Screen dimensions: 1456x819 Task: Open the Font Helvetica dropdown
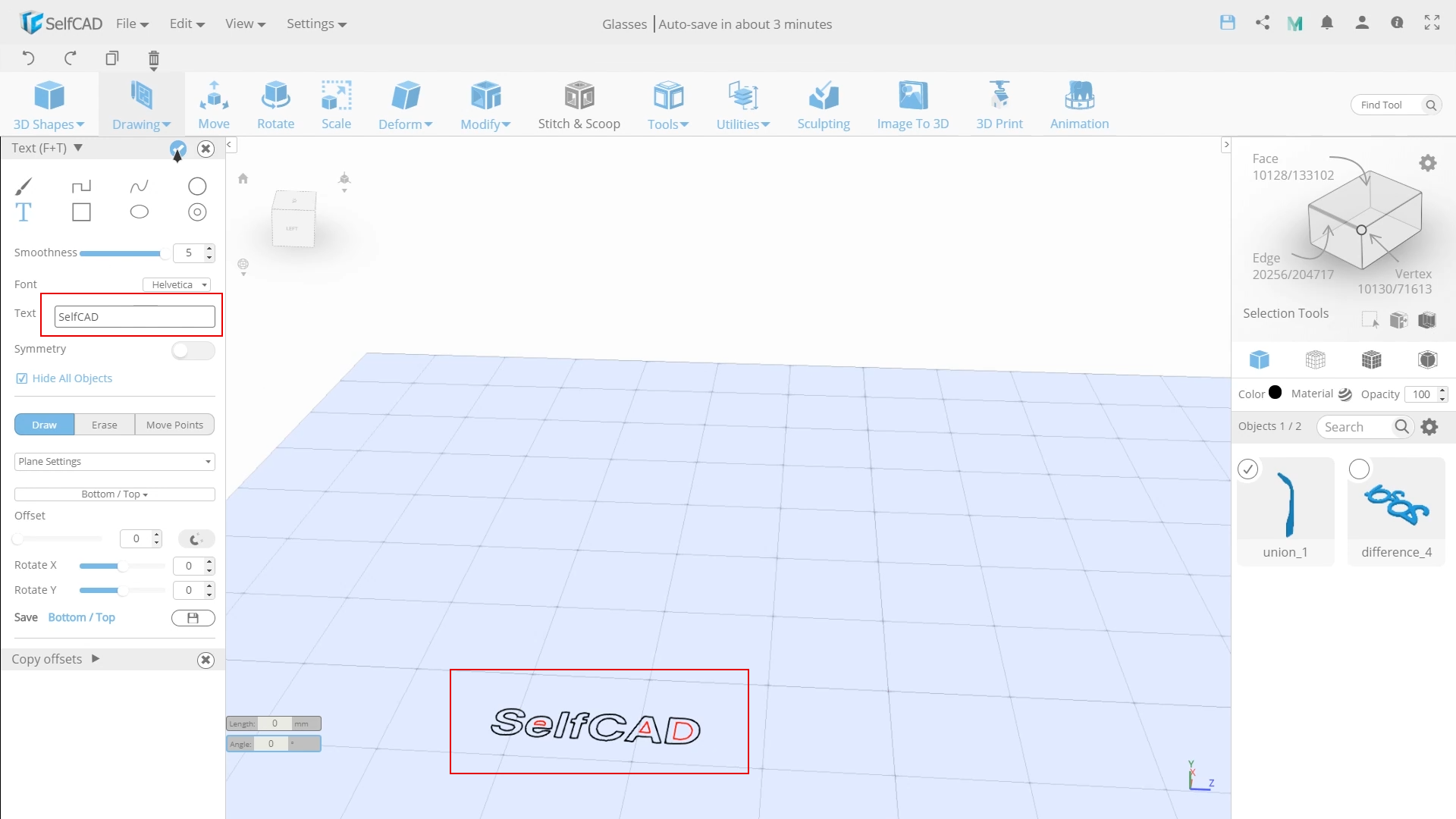pyautogui.click(x=177, y=284)
